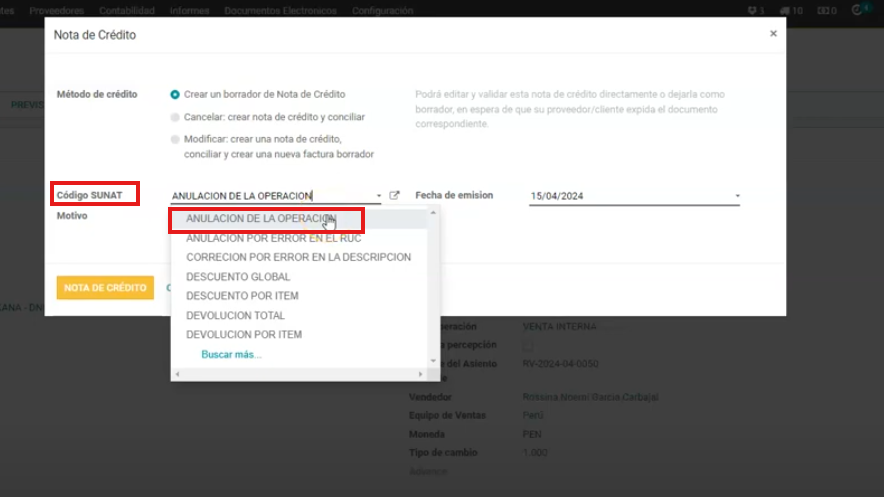The width and height of the screenshot is (884, 497).
Task: Open the Contabilidad menu
Action: pyautogui.click(x=126, y=10)
